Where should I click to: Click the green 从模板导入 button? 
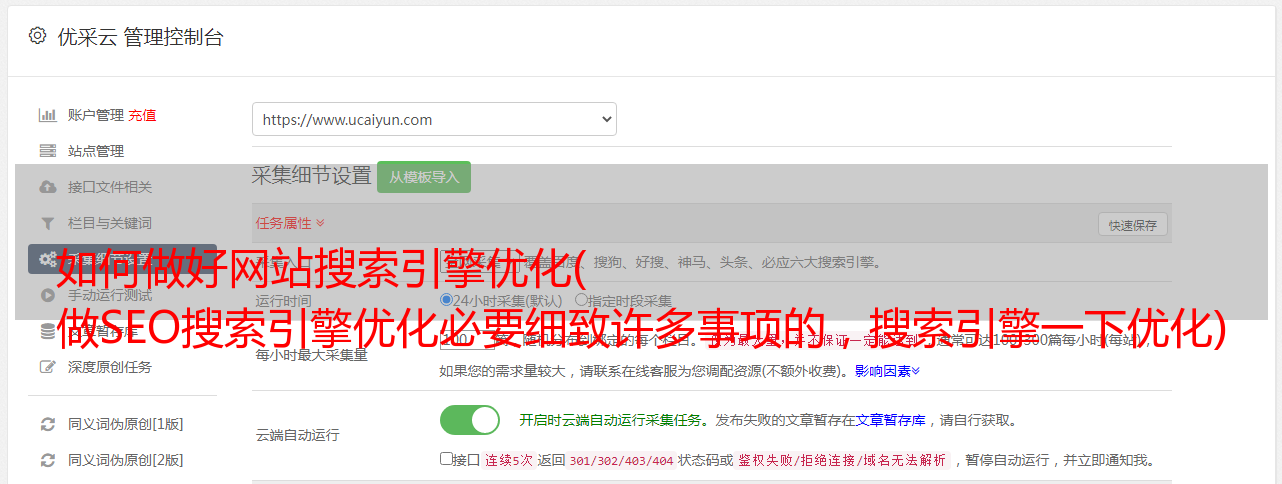pyautogui.click(x=424, y=177)
